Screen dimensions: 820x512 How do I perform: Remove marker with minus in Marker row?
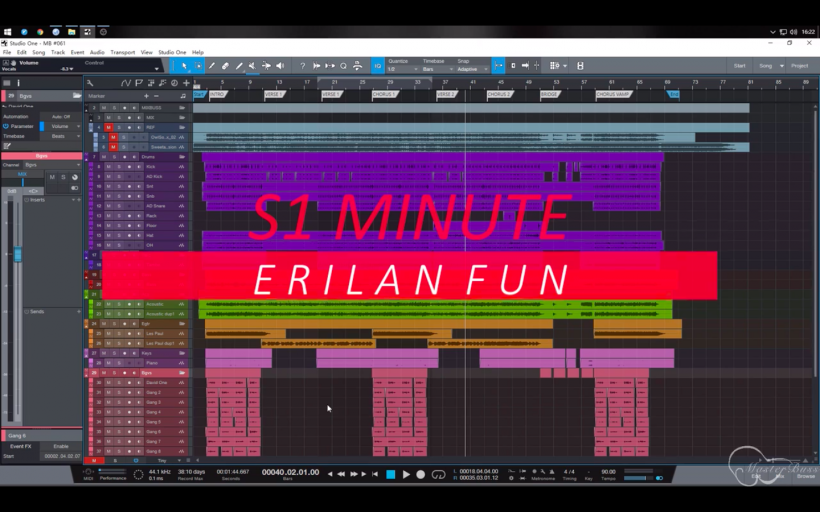(156, 96)
